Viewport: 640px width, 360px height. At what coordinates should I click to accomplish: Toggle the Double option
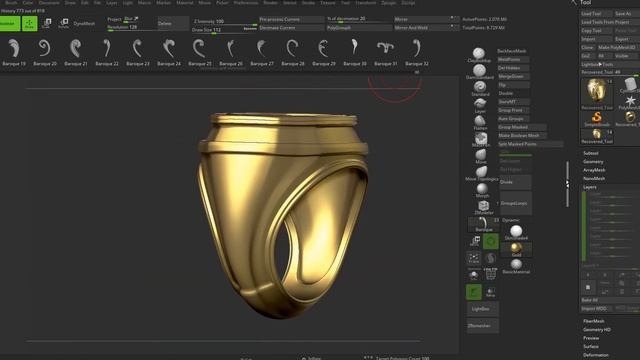coord(506,93)
